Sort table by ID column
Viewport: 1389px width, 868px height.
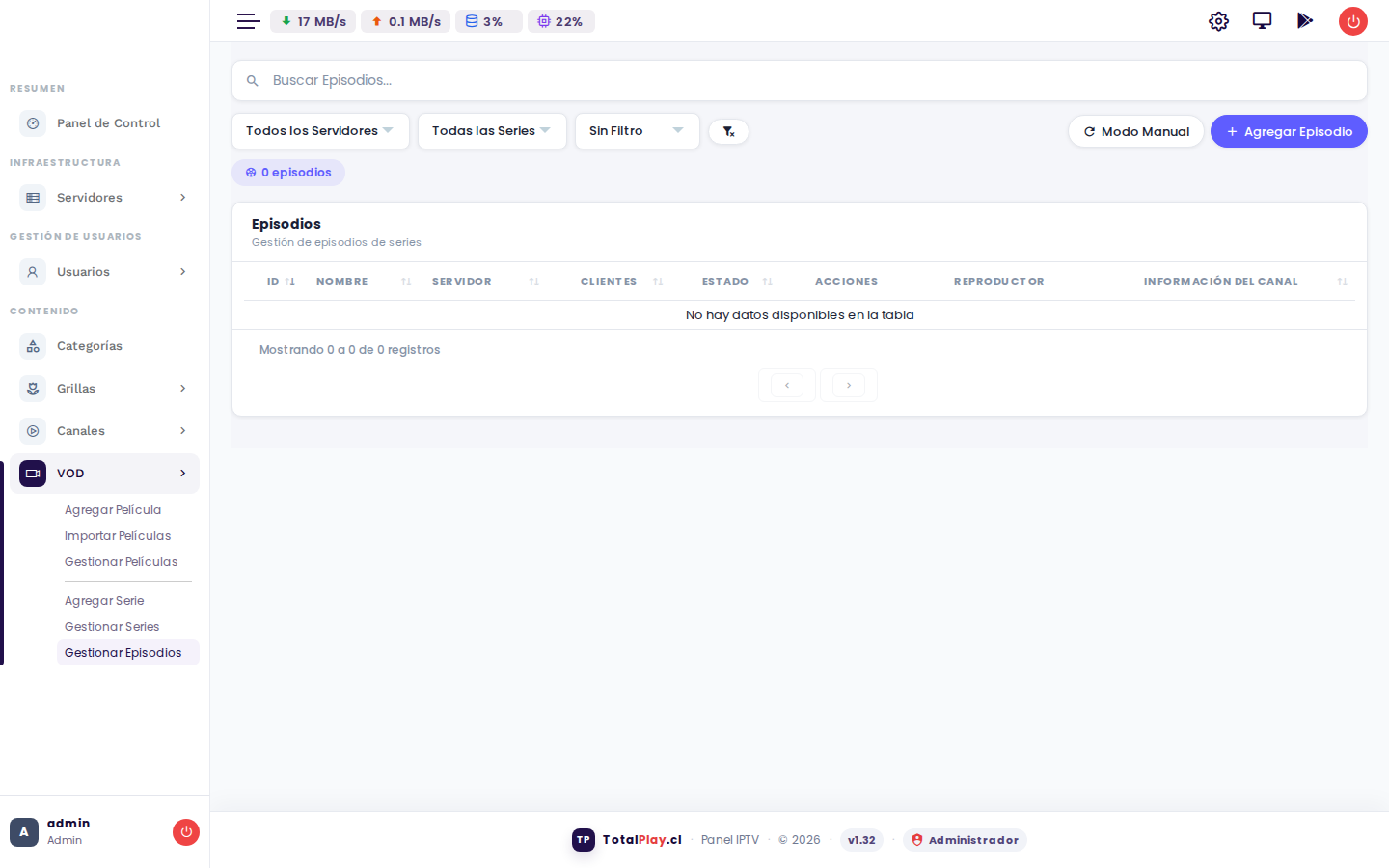coord(281,282)
